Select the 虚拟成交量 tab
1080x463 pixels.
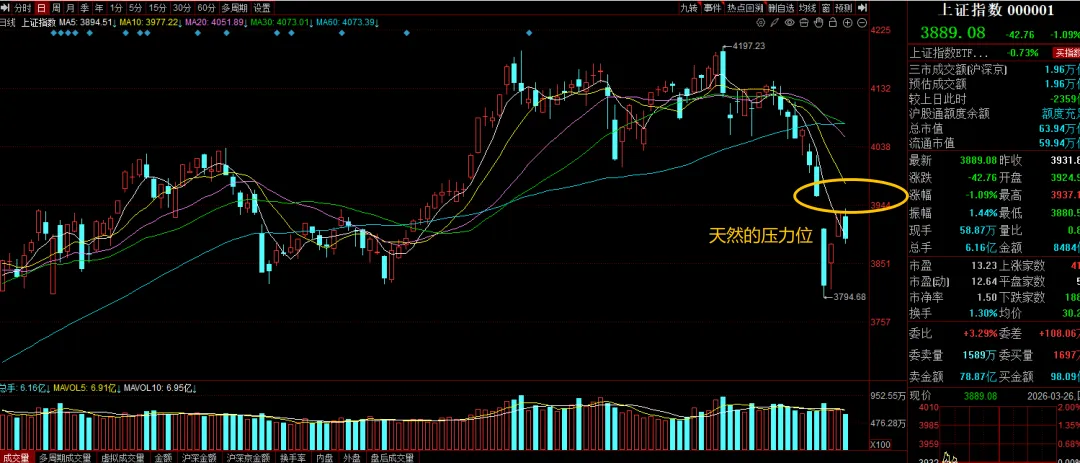coord(125,457)
